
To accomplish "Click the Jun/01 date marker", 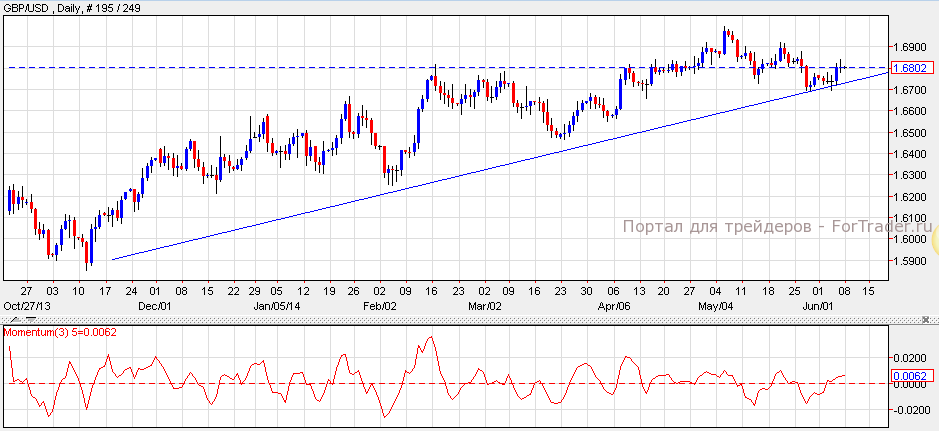I will click(x=821, y=305).
